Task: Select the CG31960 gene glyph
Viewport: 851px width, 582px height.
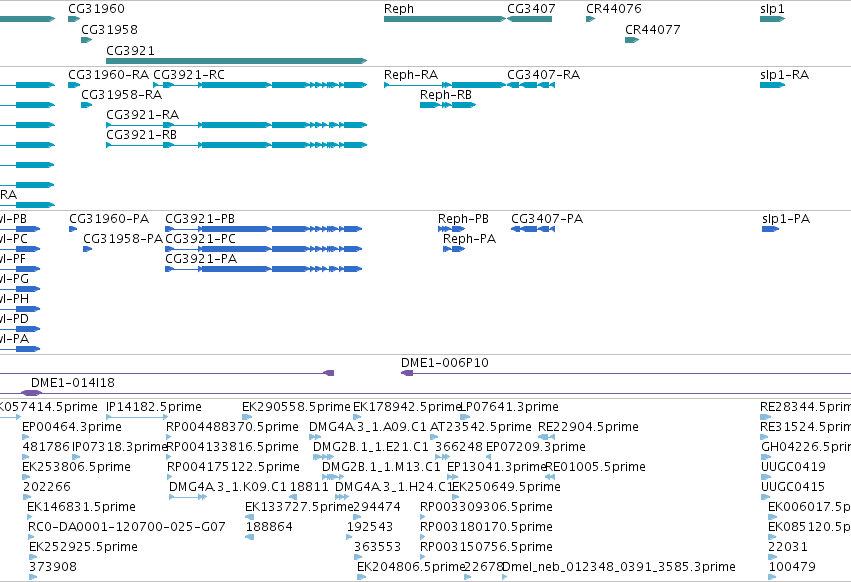Action: tap(74, 19)
